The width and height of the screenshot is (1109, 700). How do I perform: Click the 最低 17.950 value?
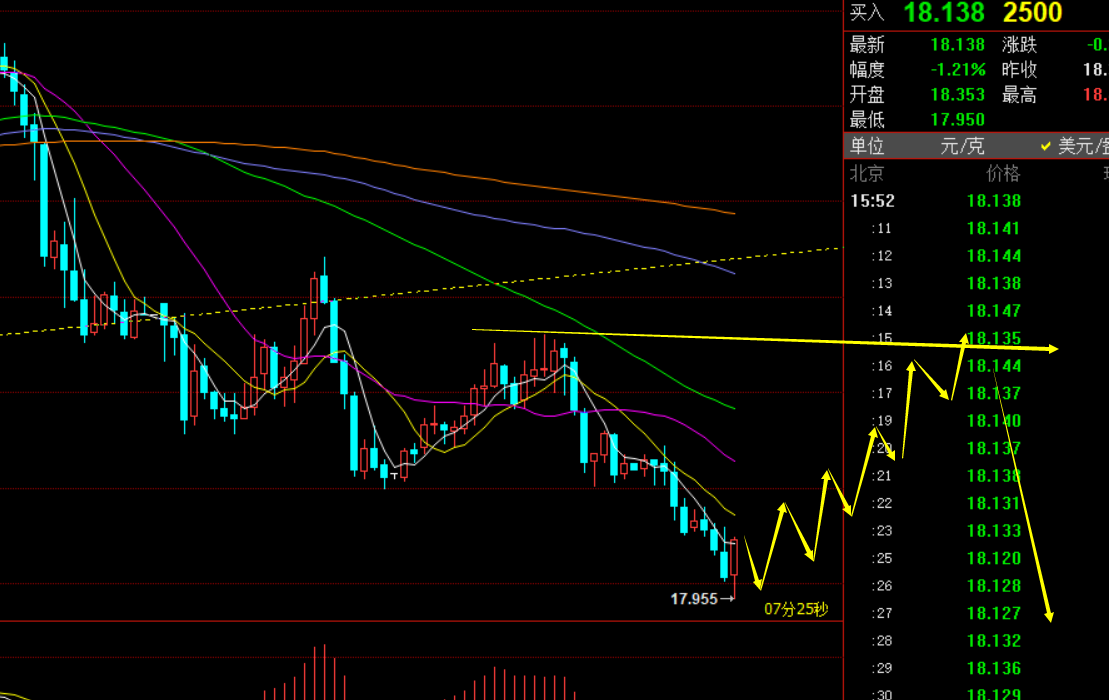pos(957,120)
